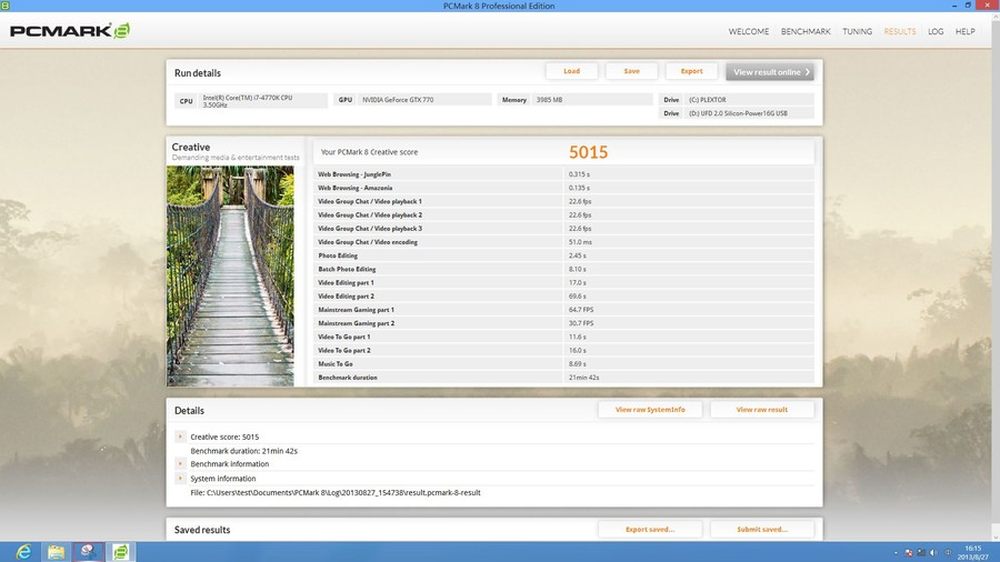Screen dimensions: 1000x562
Task: Click the Video To Go part 2 row
Action: pyautogui.click(x=564, y=350)
